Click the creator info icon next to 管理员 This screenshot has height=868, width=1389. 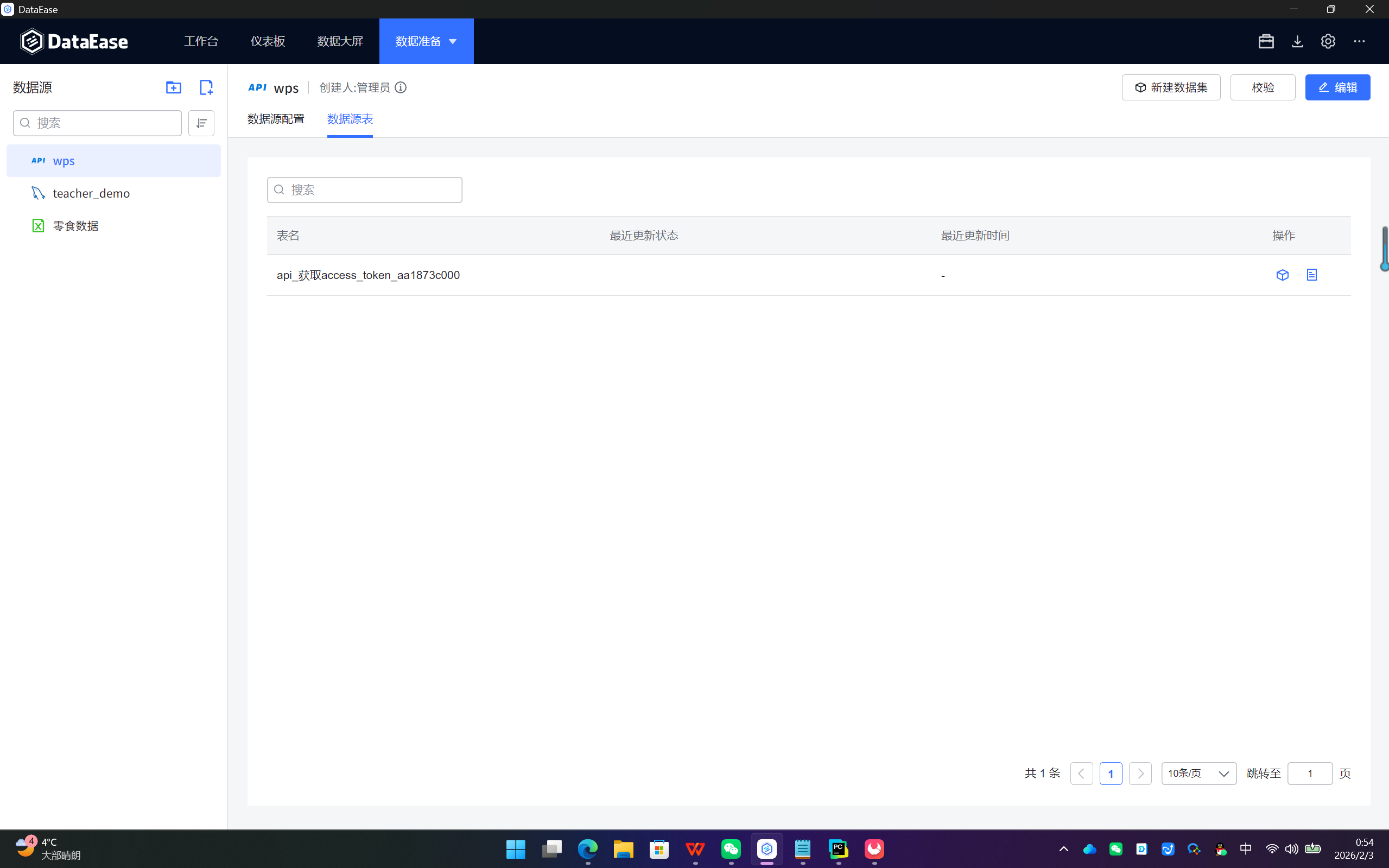(401, 87)
